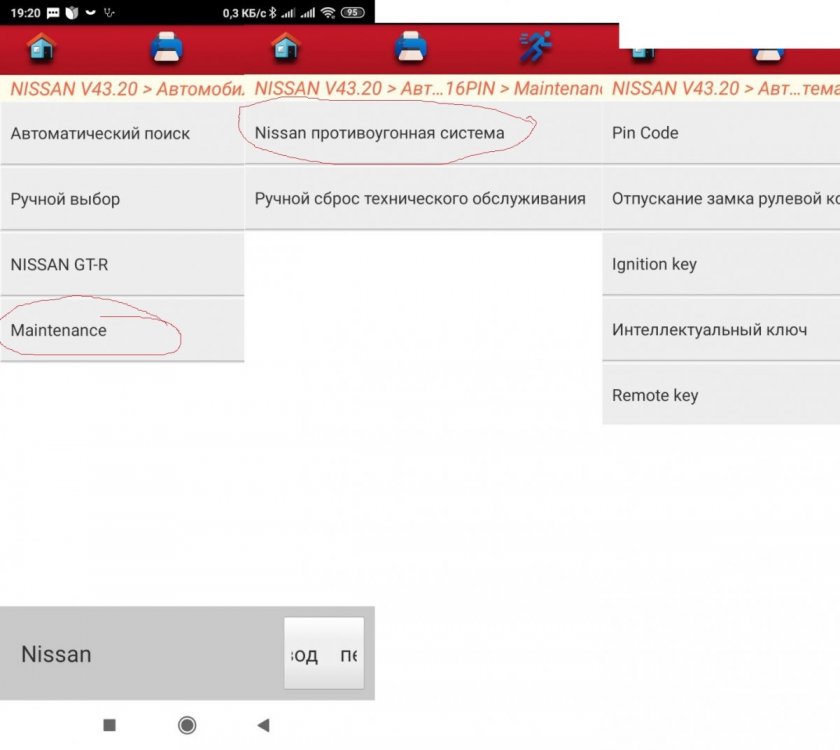Image resolution: width=840 pixels, height=750 pixels.
Task: Tap the printer icon in the middle panel
Action: point(410,47)
